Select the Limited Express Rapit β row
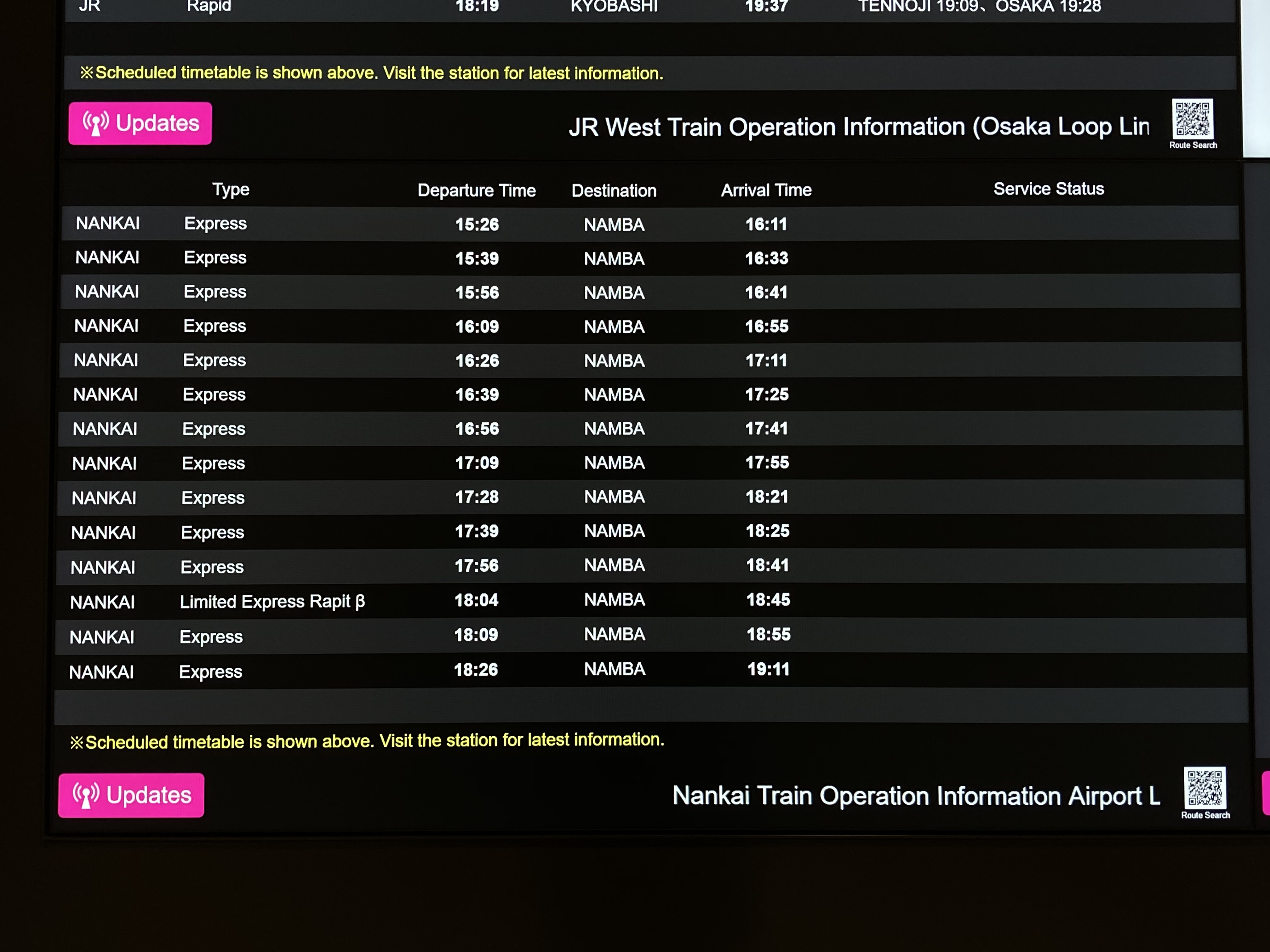 (x=272, y=601)
